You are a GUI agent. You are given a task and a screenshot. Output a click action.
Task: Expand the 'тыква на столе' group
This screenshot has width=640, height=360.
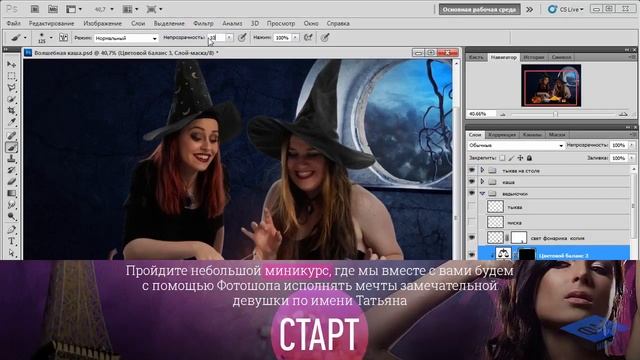coord(482,170)
